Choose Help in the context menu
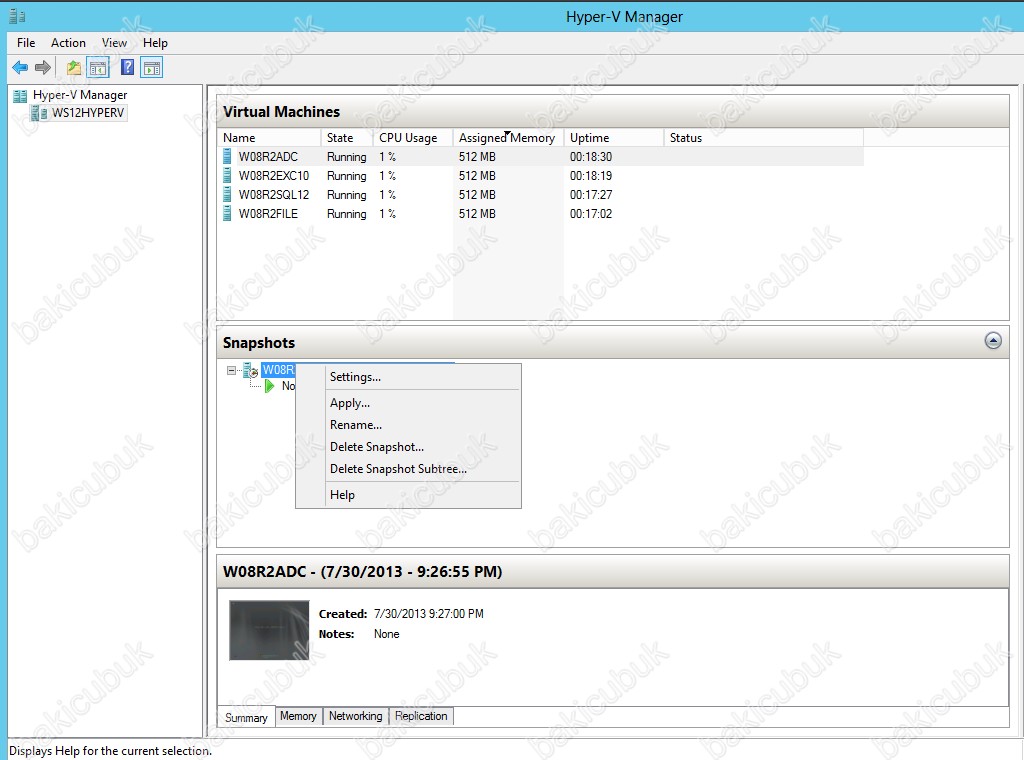The width and height of the screenshot is (1024, 760). click(408, 495)
